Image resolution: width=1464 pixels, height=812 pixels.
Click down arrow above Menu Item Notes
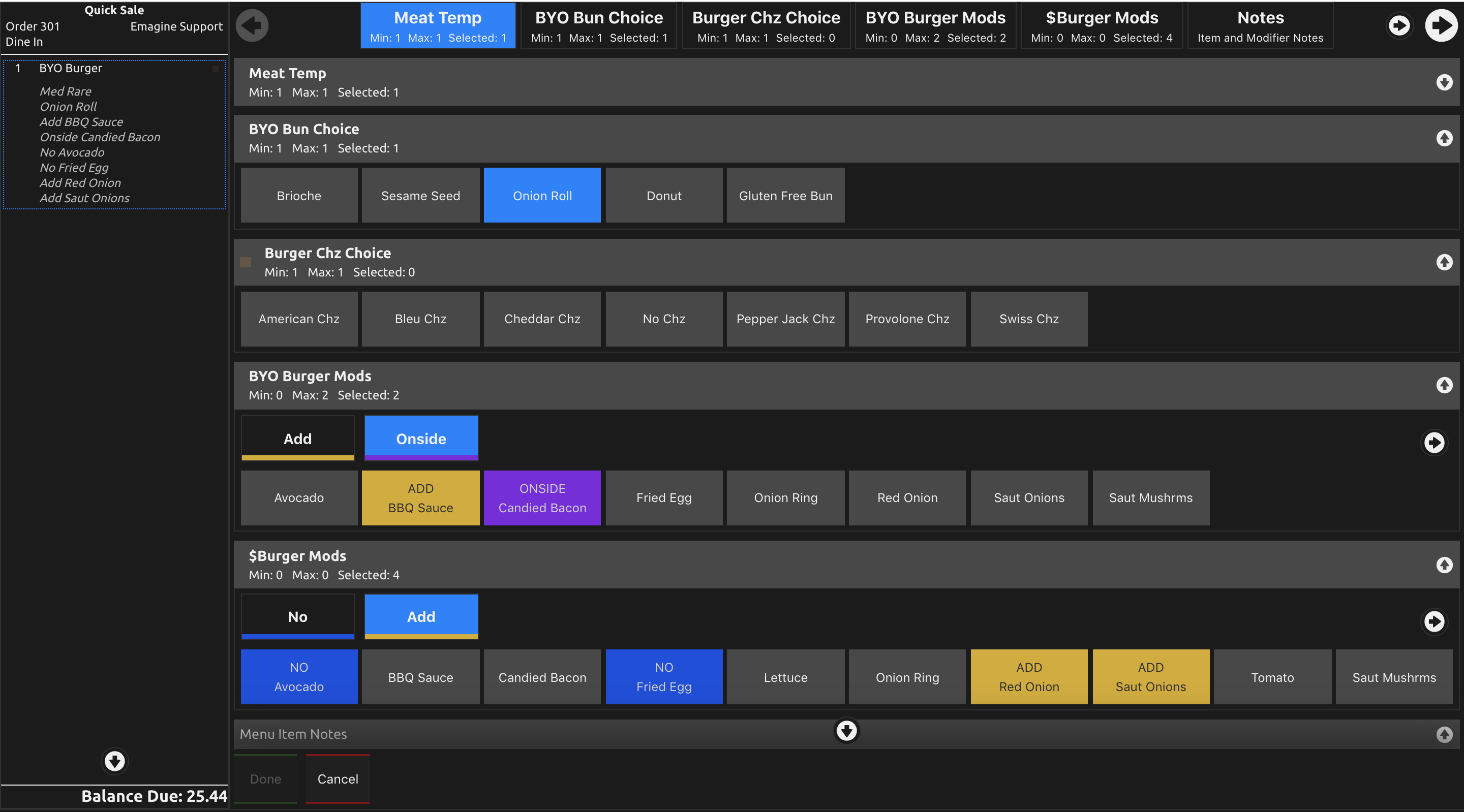[x=846, y=731]
